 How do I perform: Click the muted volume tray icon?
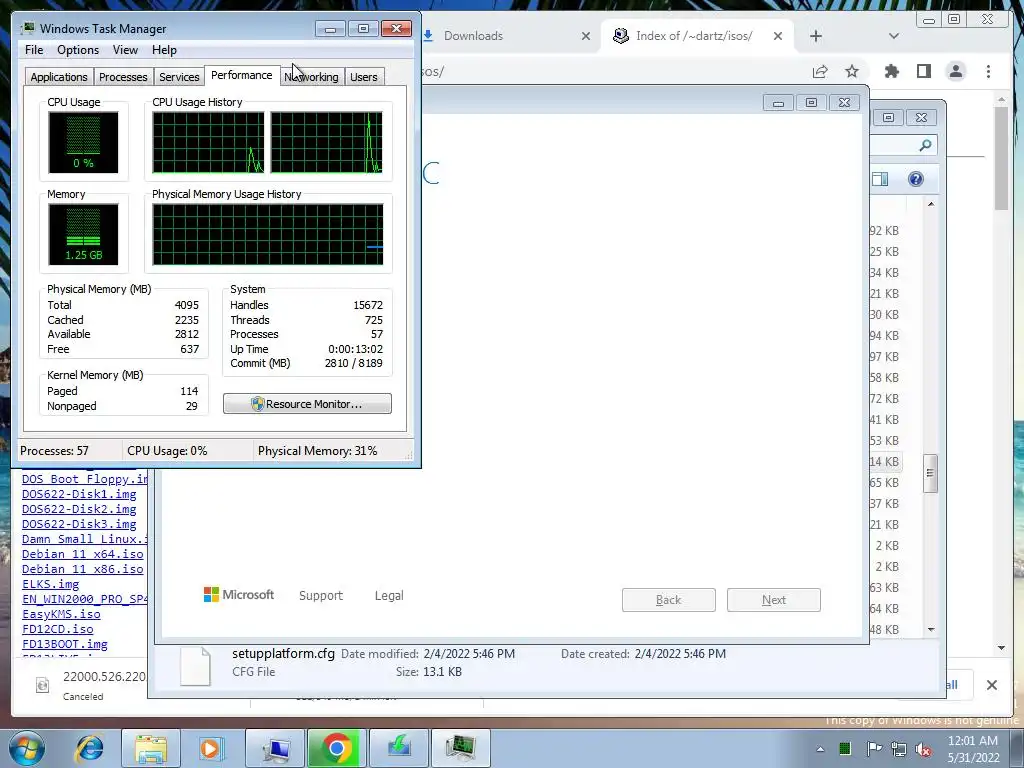(x=923, y=749)
